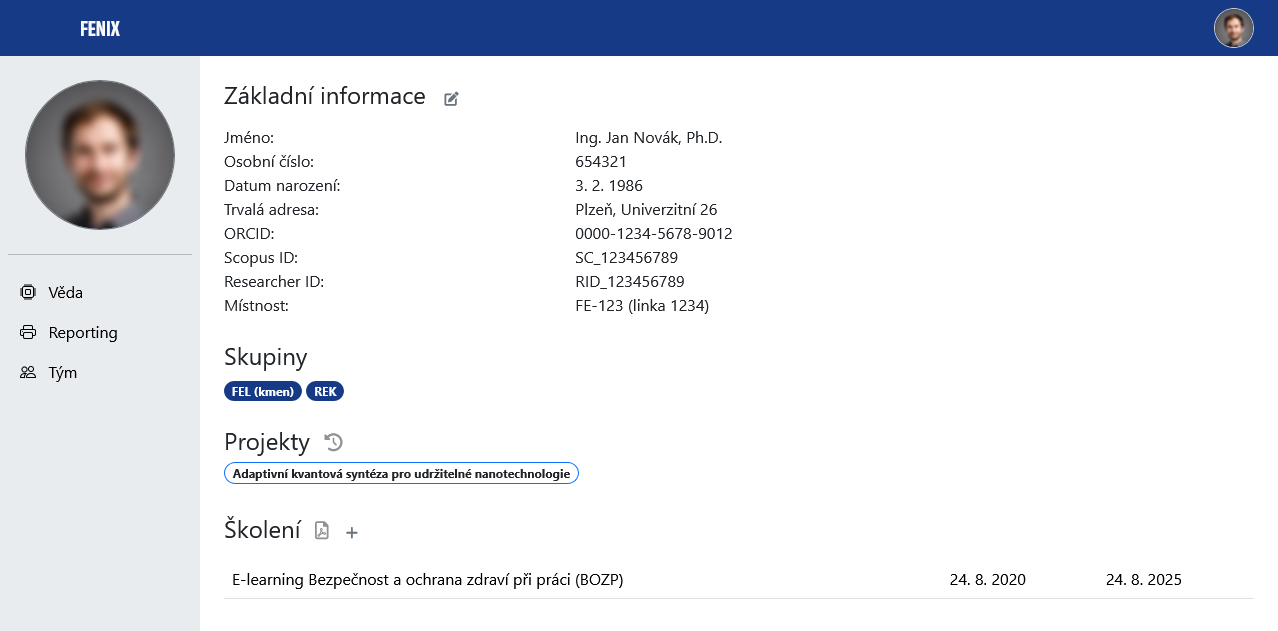The width and height of the screenshot is (1278, 631).
Task: Click address Plzeň, Univerzitní 26
Action: [x=646, y=210]
